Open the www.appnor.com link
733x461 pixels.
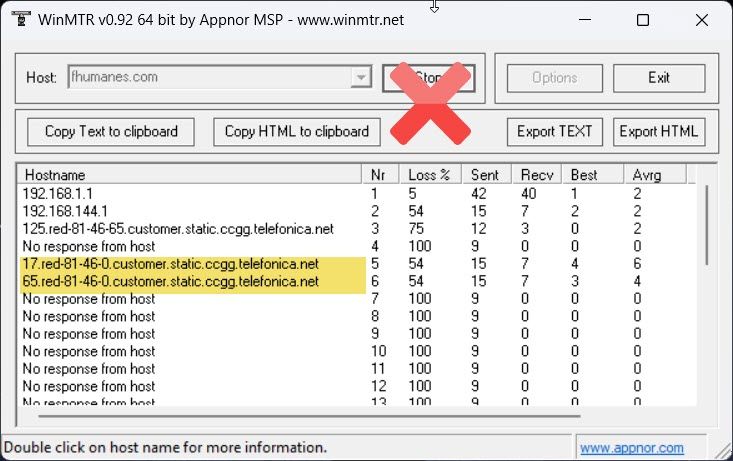(631, 448)
